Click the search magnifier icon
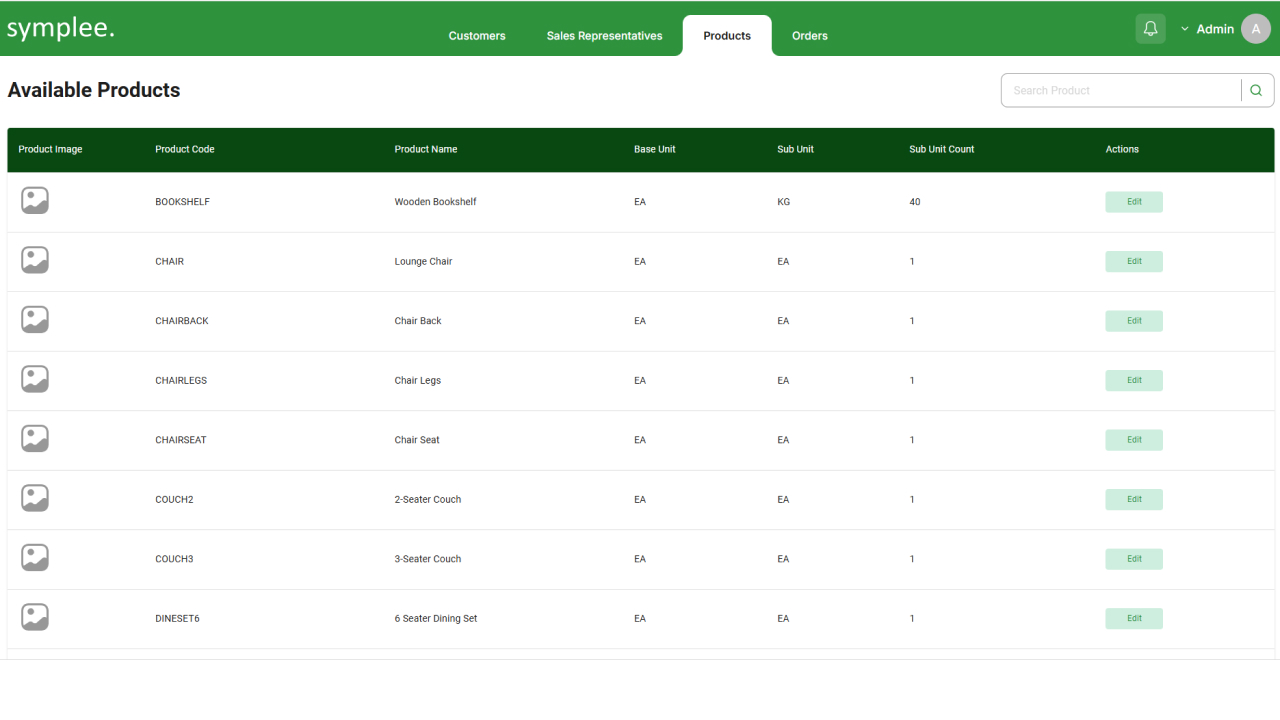 click(x=1256, y=90)
